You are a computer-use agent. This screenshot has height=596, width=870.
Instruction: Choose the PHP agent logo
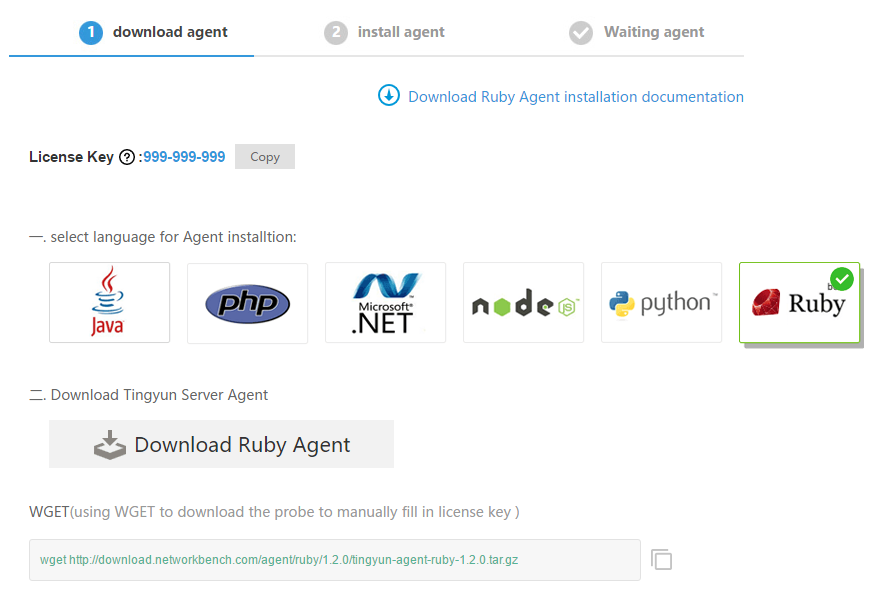247,302
